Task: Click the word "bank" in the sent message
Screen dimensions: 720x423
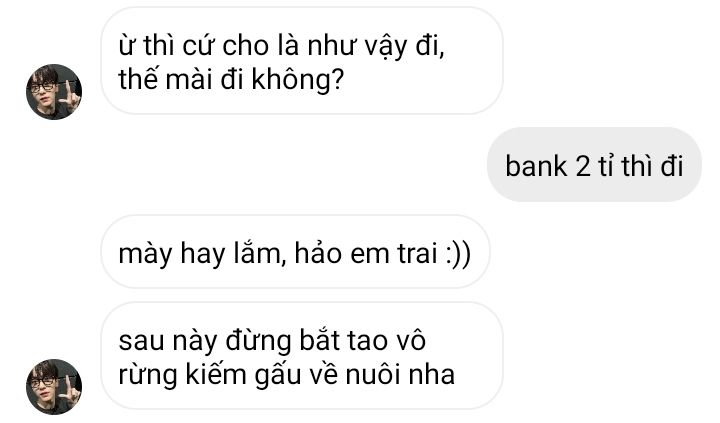Action: click(x=536, y=165)
